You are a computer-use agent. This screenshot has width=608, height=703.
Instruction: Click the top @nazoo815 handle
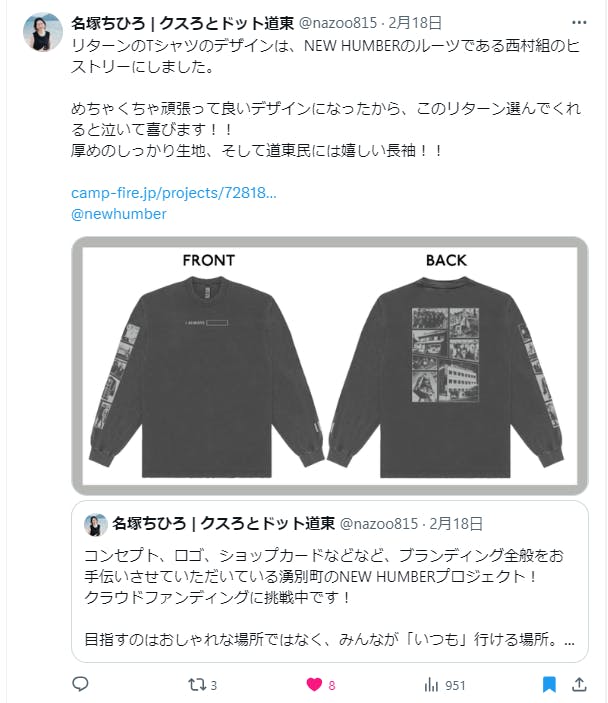[337, 22]
